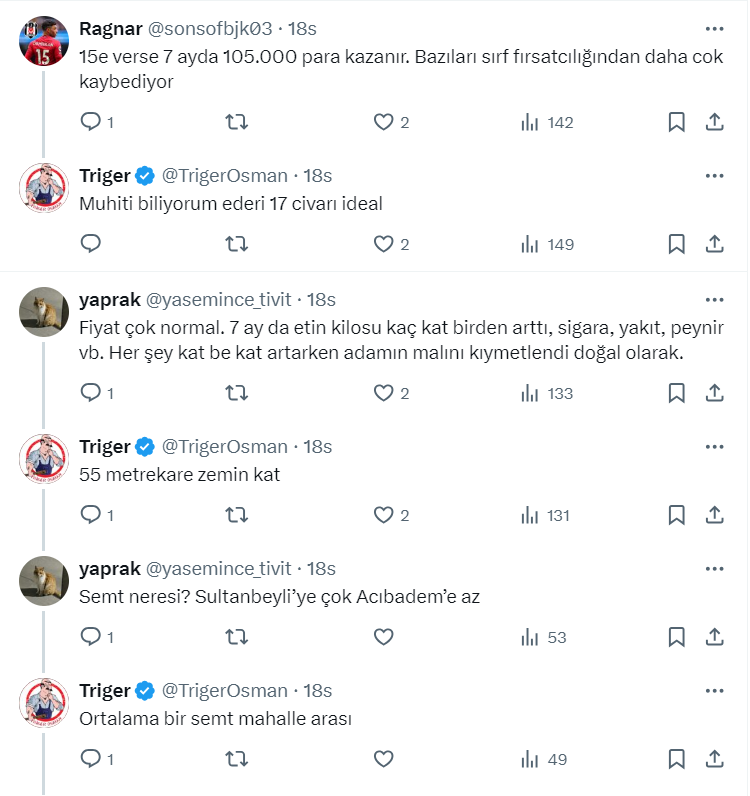View analytics with 53 views
Viewport: 750px width, 796px height.
(x=544, y=637)
